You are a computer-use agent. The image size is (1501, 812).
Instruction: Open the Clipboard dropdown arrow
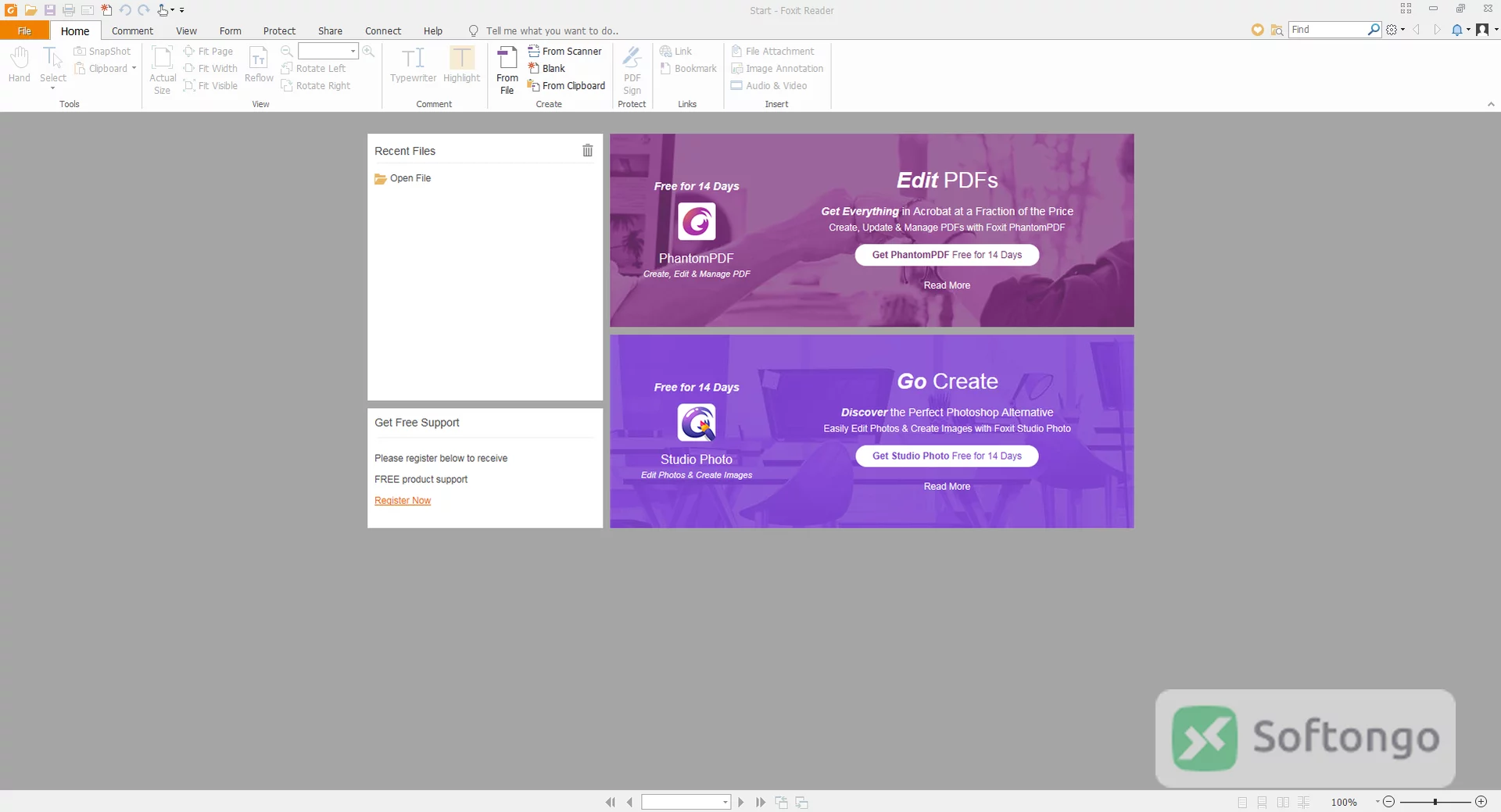134,68
